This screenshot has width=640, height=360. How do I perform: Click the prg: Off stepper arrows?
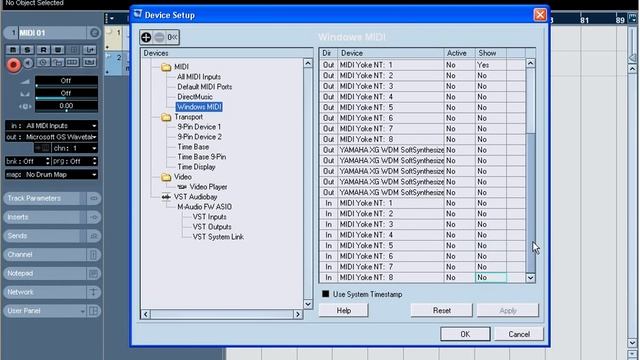point(95,161)
